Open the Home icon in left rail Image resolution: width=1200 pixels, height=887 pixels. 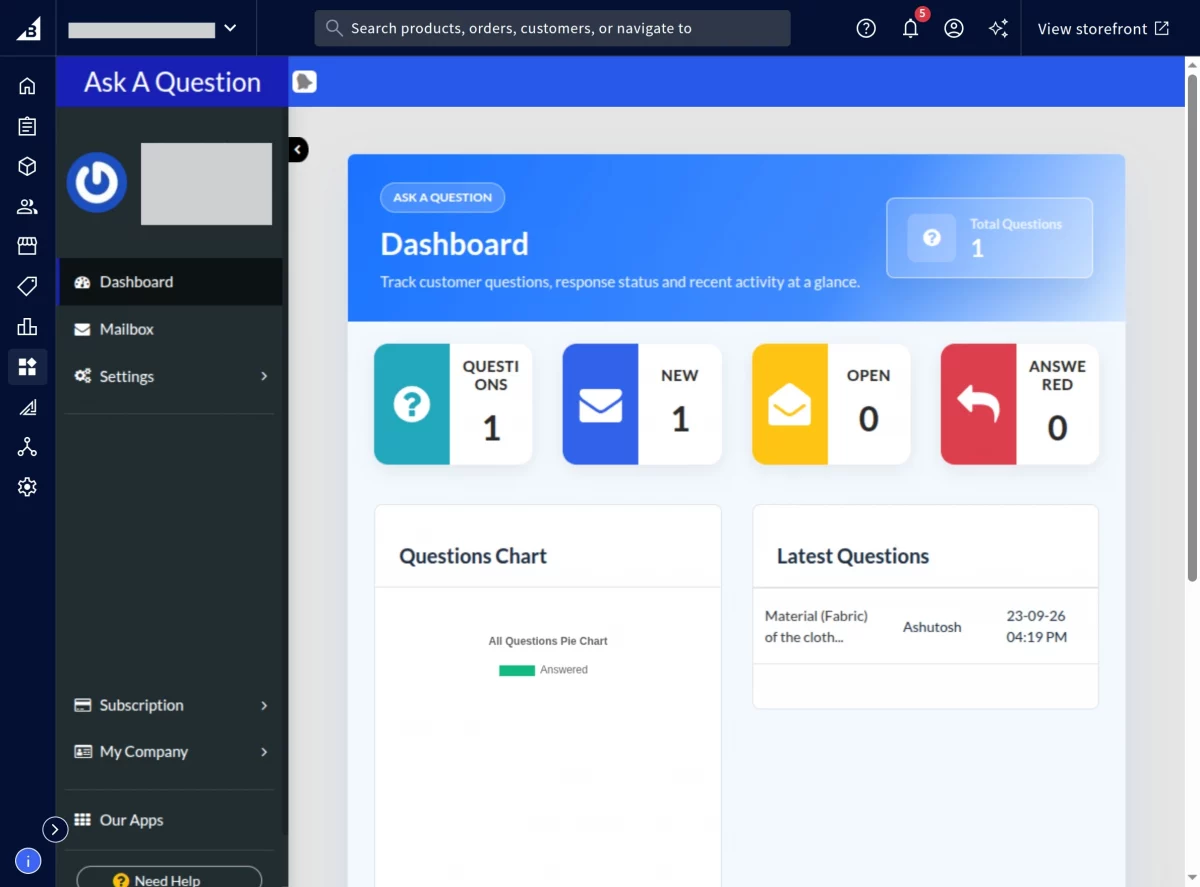click(x=27, y=86)
